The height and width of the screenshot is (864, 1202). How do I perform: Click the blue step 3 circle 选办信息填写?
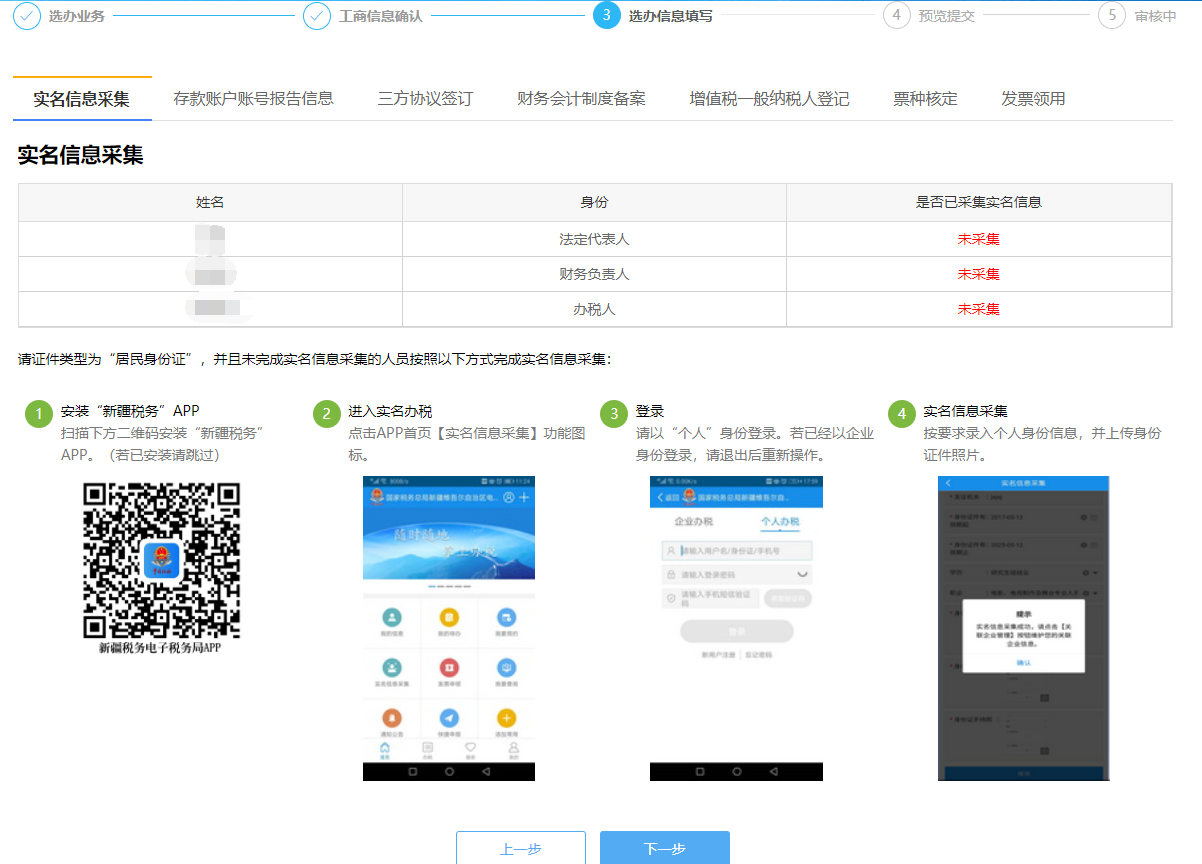(x=606, y=16)
